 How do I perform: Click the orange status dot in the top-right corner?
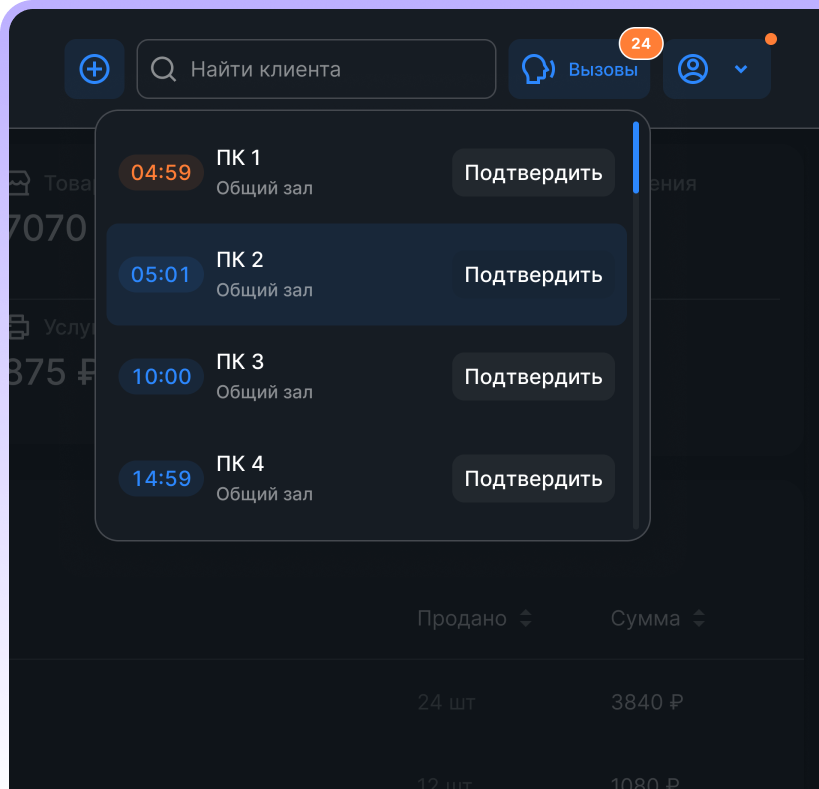(770, 38)
